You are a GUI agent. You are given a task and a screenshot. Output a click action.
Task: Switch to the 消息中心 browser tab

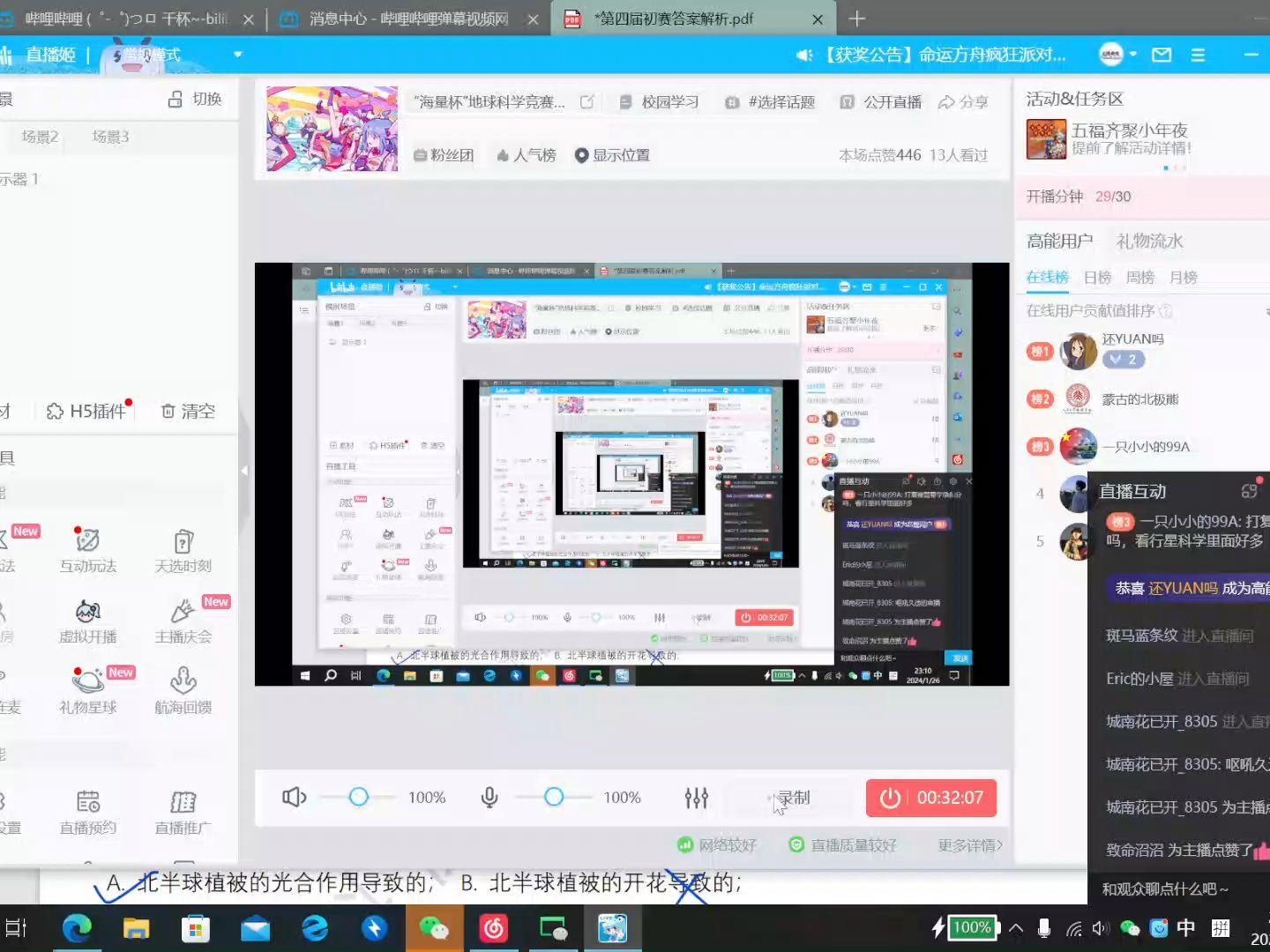(x=409, y=19)
